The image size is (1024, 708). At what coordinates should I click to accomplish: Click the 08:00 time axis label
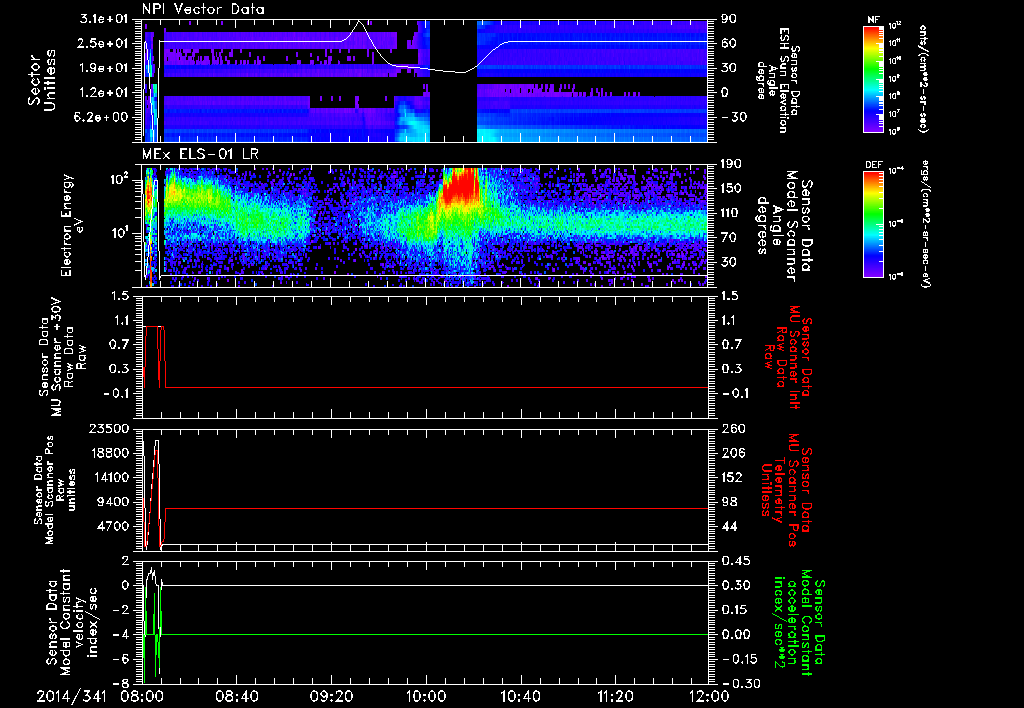[142, 696]
